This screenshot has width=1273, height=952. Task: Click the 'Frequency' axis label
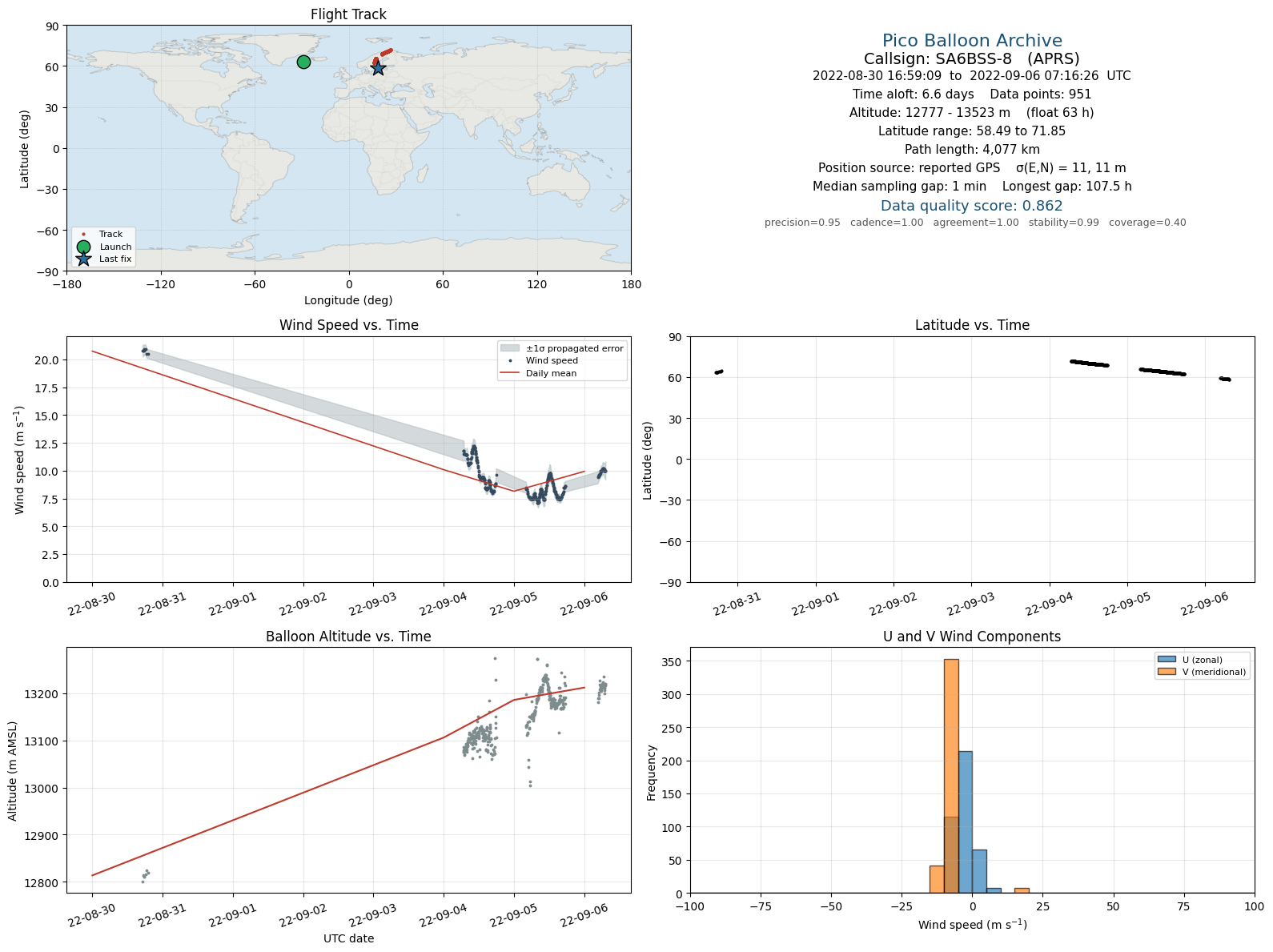point(651,773)
